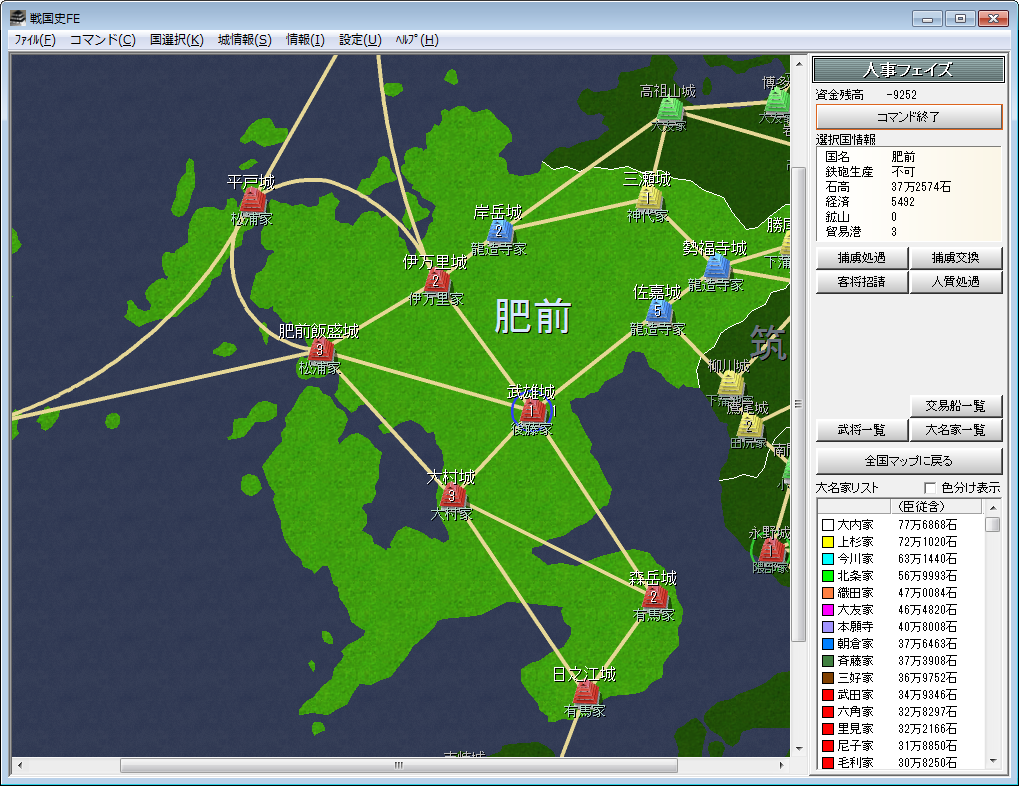The height and width of the screenshot is (786, 1019).
Task: Choose the 肥前飯盛城 castle on the map
Action: click(320, 350)
